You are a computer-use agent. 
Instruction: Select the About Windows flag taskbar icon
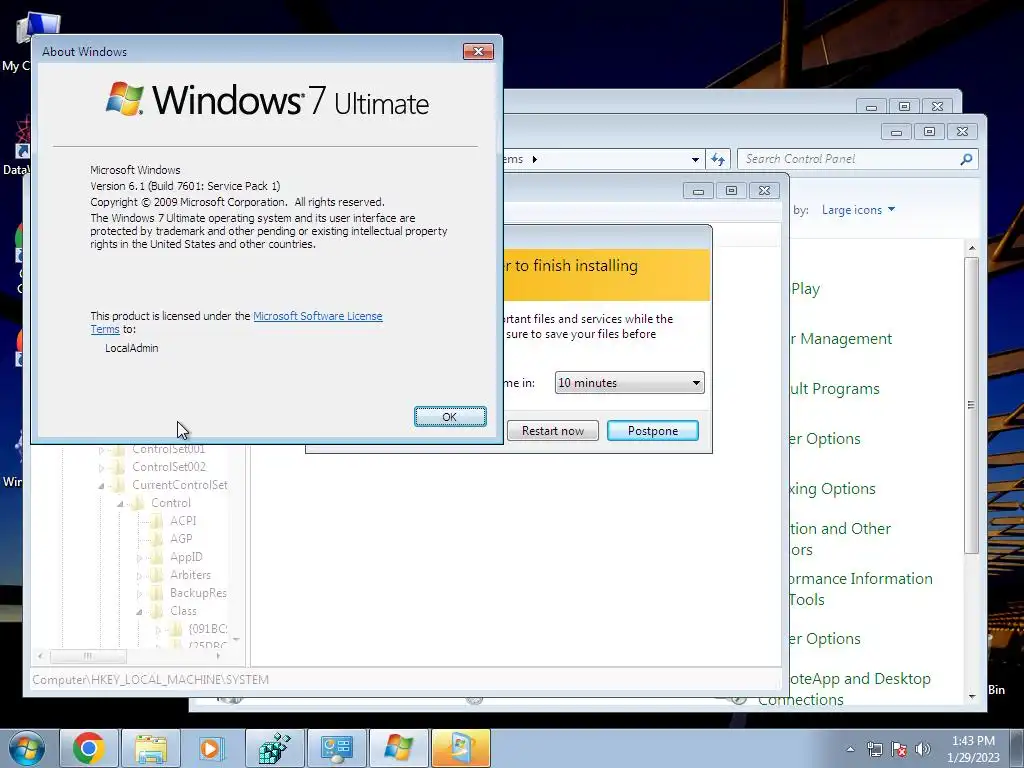click(398, 748)
